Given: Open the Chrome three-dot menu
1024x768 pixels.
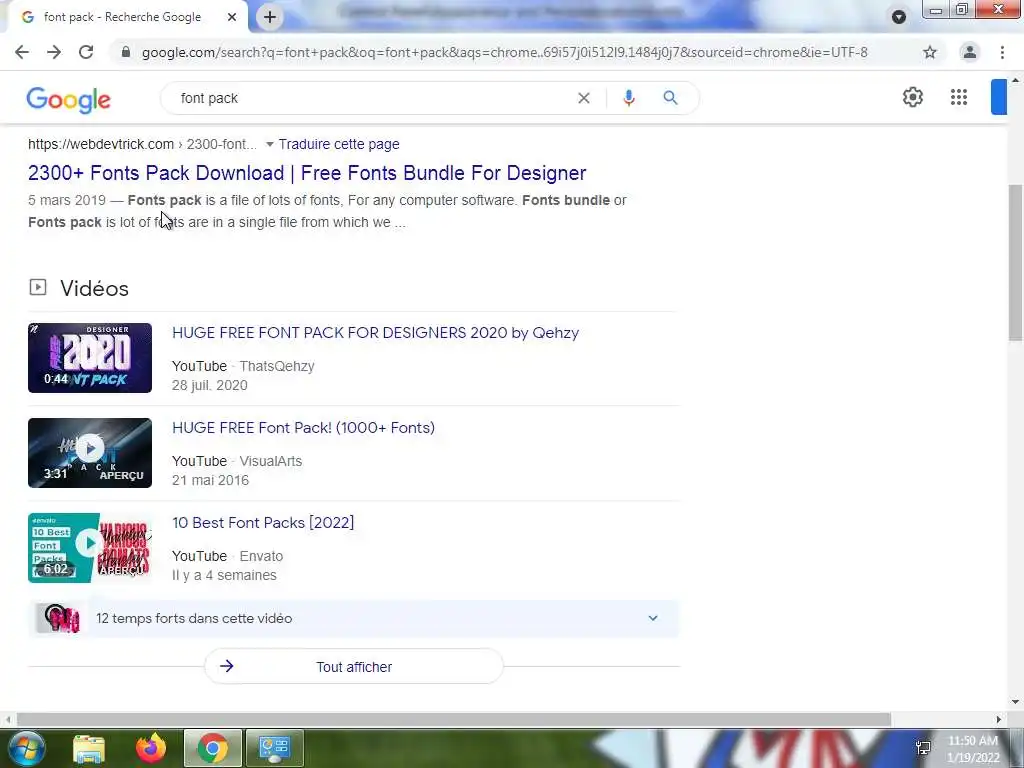Looking at the screenshot, I should click(x=1002, y=52).
